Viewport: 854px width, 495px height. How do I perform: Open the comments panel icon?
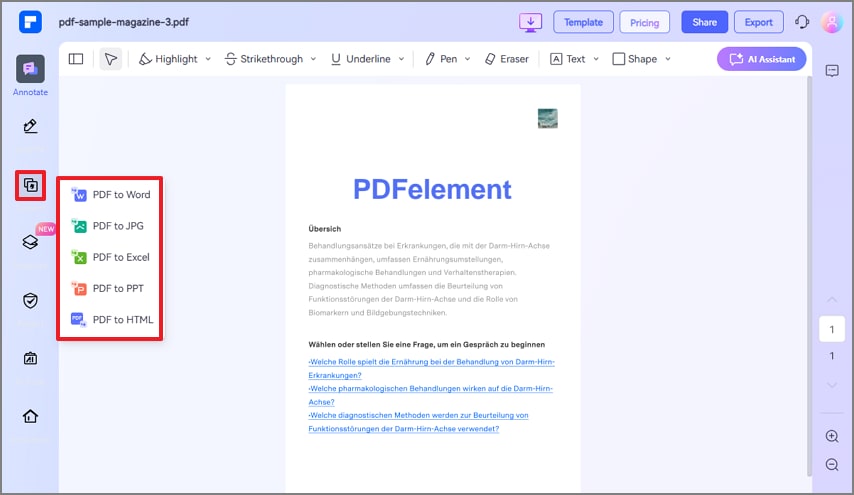coord(832,71)
